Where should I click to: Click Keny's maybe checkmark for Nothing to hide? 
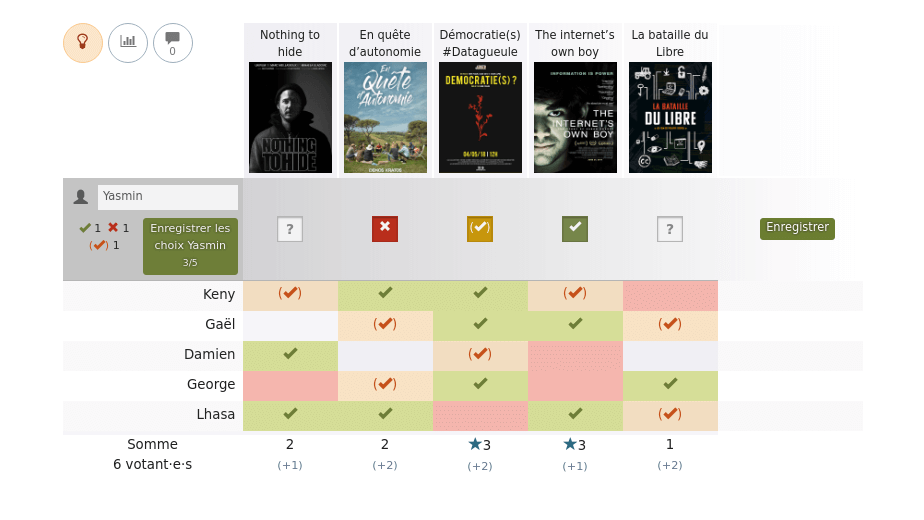[x=290, y=294]
